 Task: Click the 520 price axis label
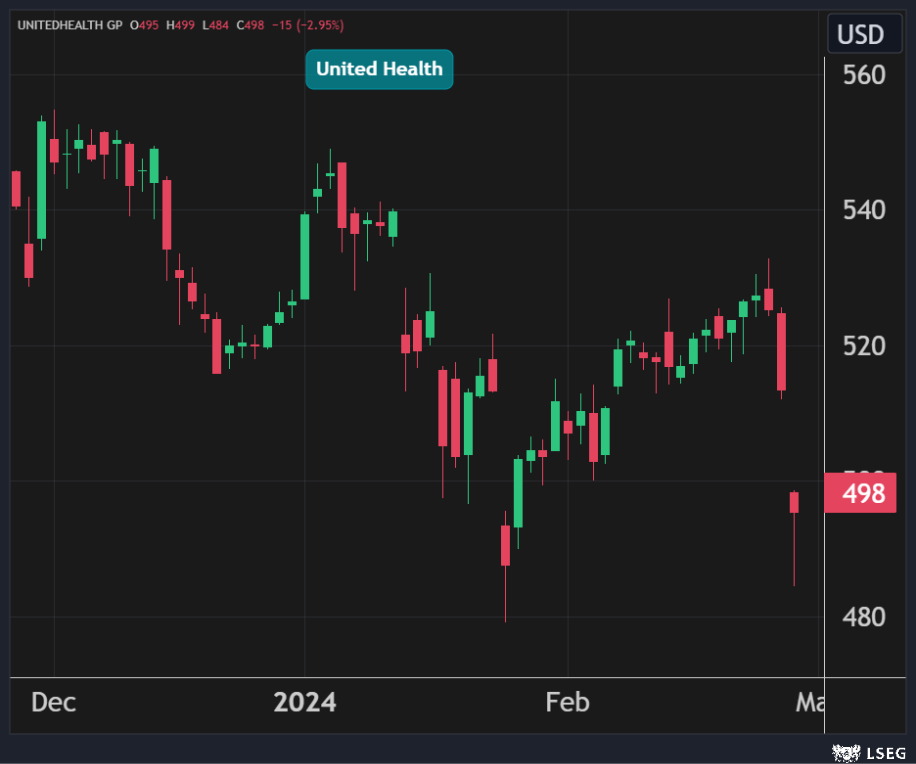tap(863, 346)
